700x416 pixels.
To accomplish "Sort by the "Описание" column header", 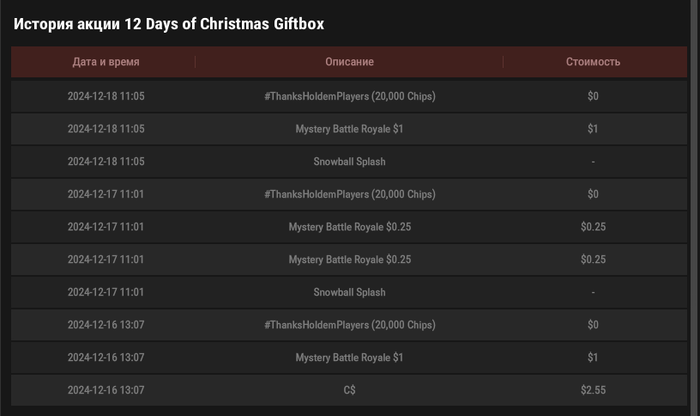I will point(349,62).
